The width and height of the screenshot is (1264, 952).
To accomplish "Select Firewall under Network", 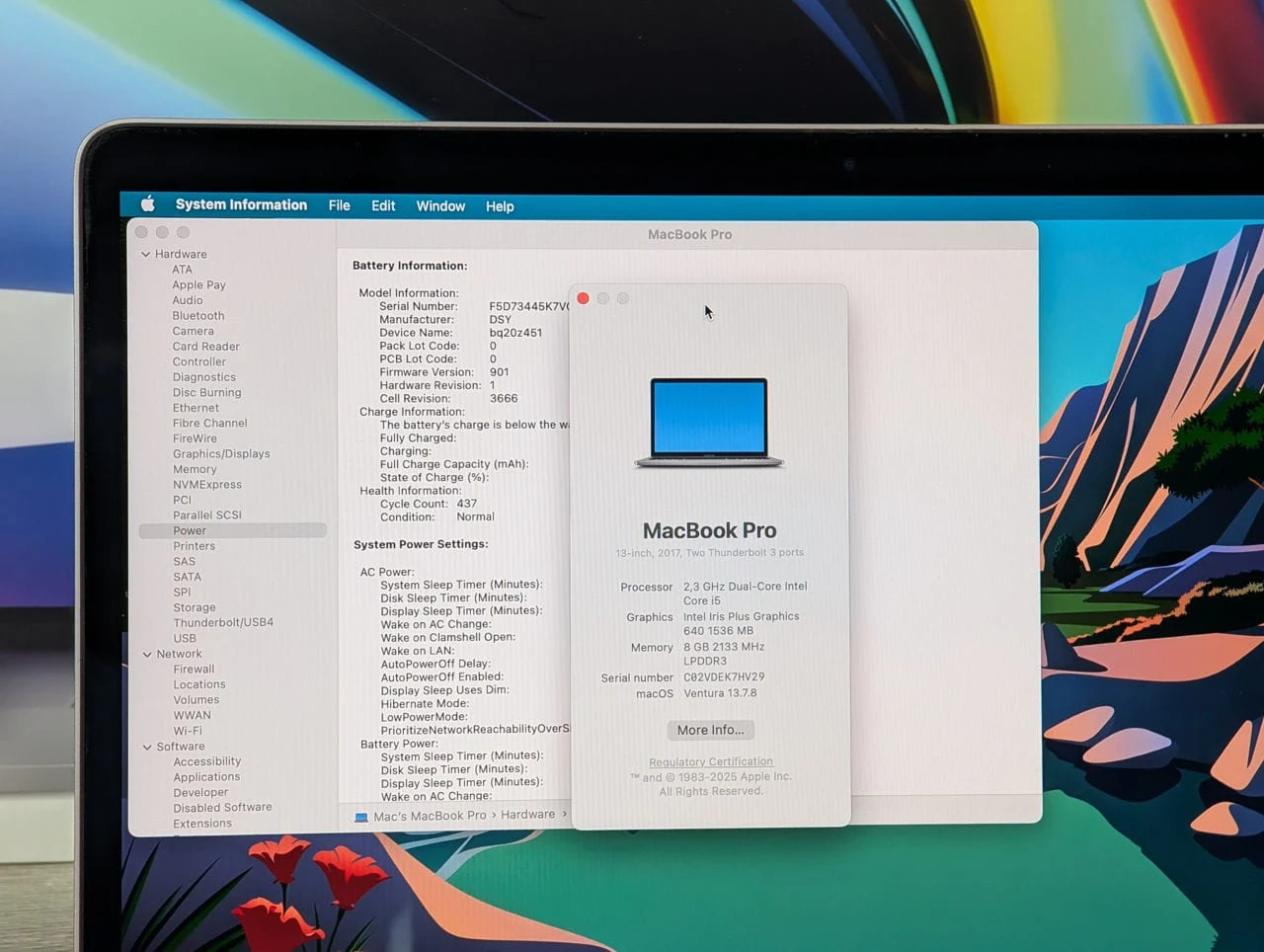I will [194, 669].
